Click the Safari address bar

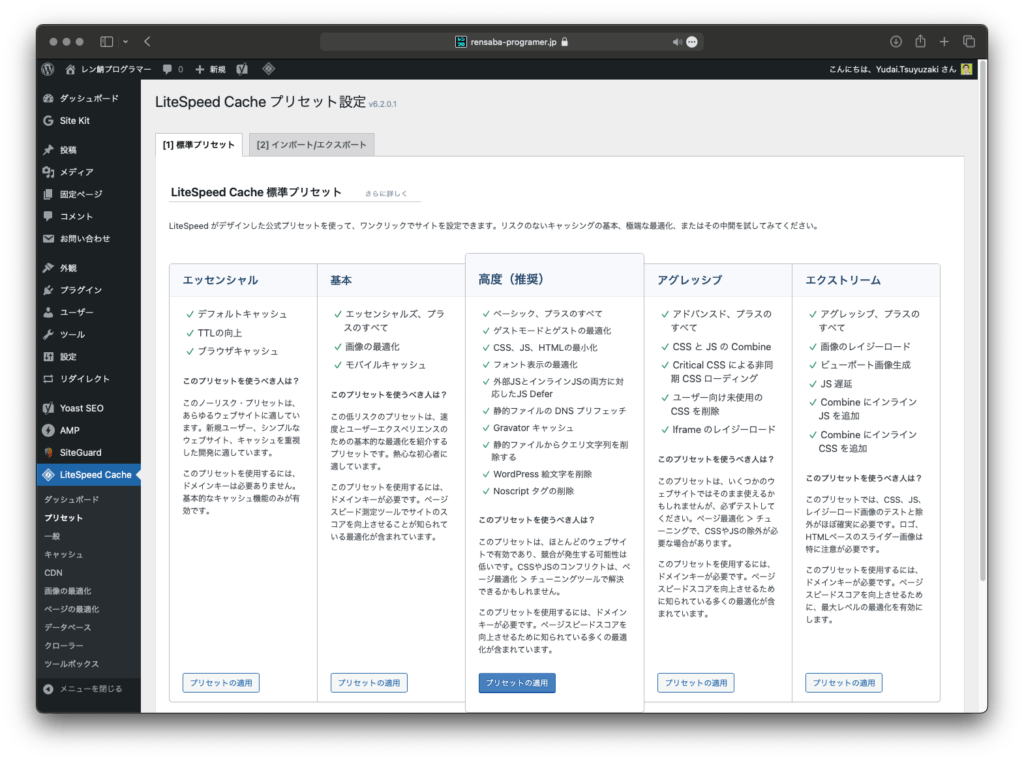tap(511, 42)
